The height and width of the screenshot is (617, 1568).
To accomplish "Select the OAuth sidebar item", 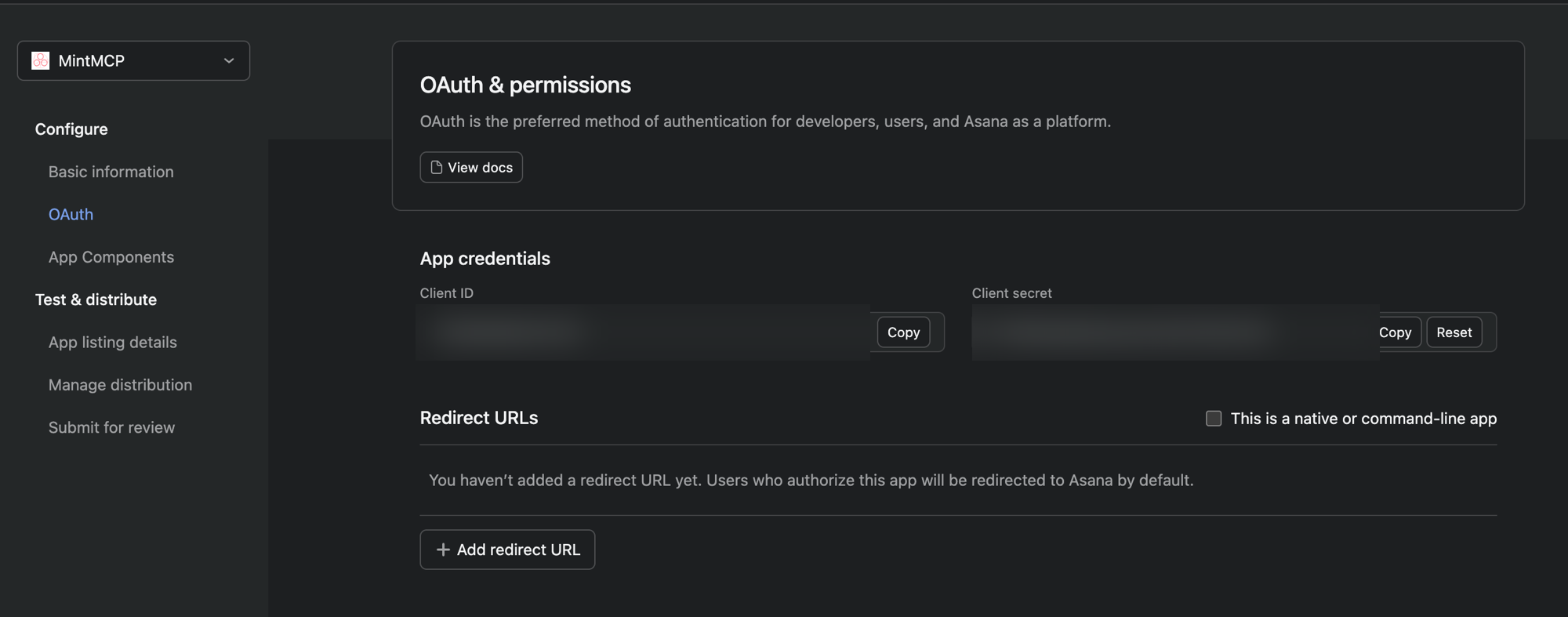I will pyautogui.click(x=71, y=214).
